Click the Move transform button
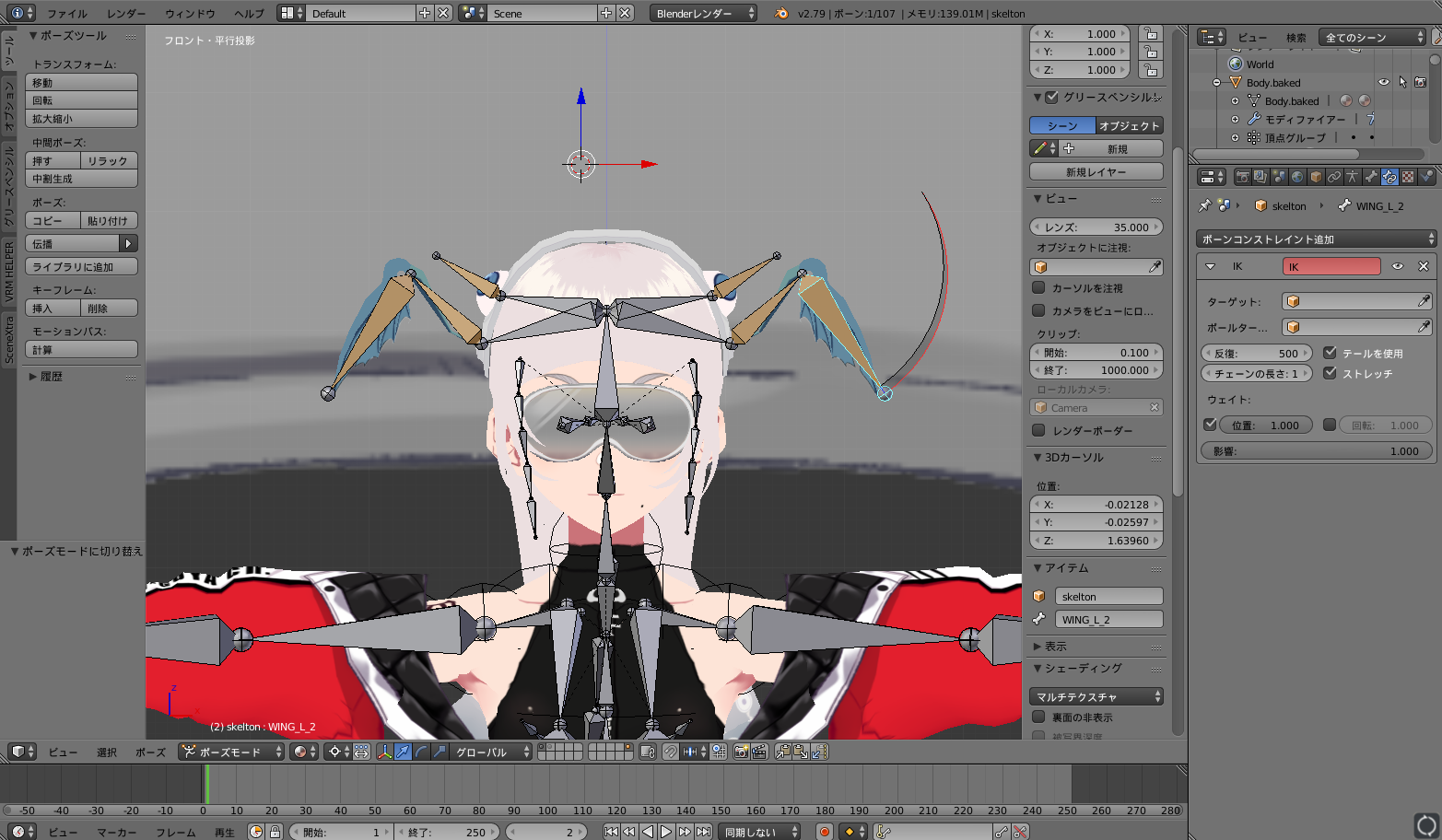The image size is (1442, 840). coord(81,82)
